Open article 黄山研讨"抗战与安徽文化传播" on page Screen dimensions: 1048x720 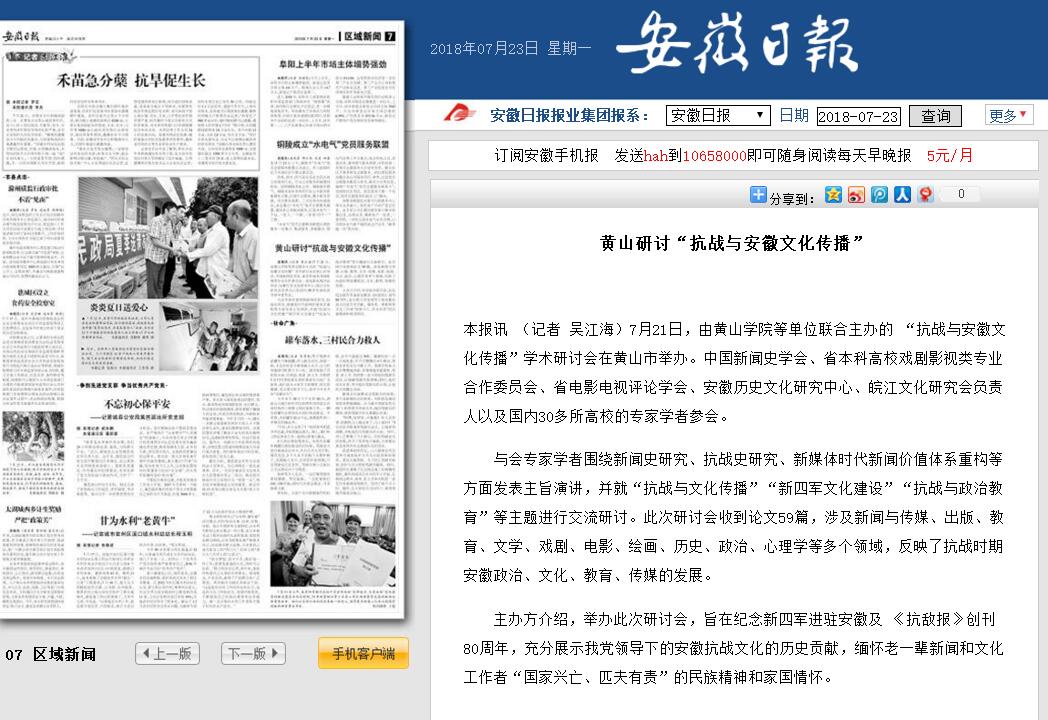click(x=333, y=248)
